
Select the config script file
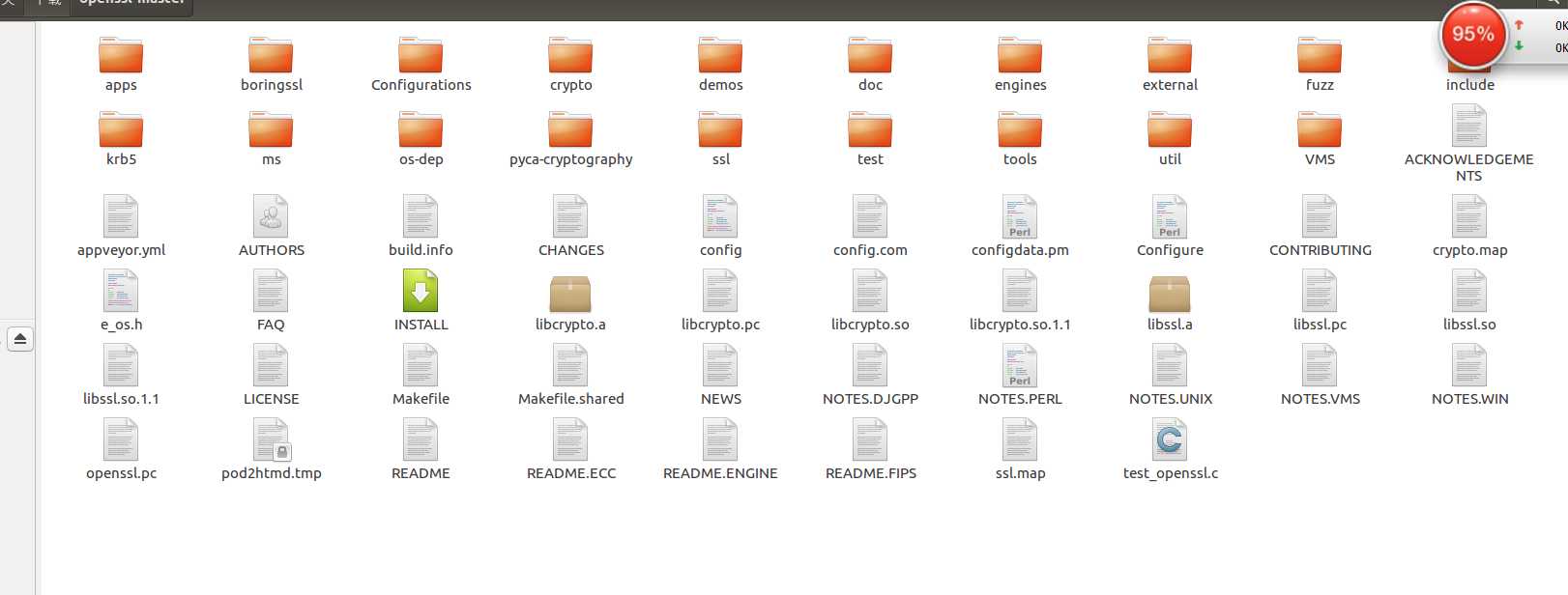[720, 216]
